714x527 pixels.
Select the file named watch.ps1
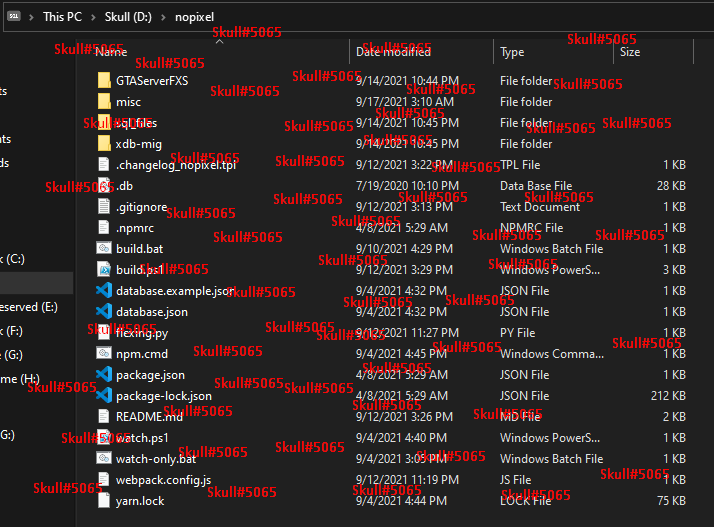142,438
